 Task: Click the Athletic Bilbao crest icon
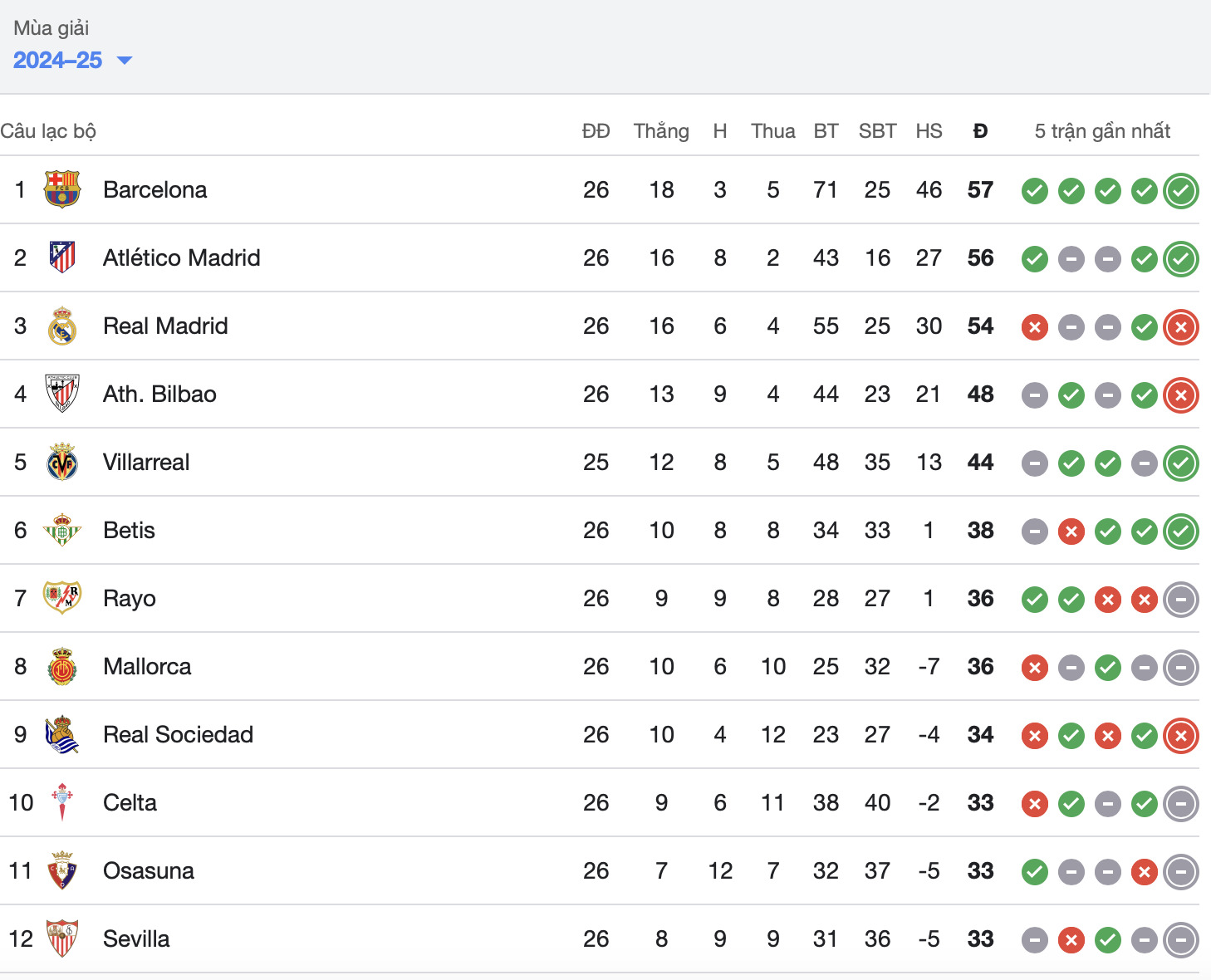(x=62, y=394)
